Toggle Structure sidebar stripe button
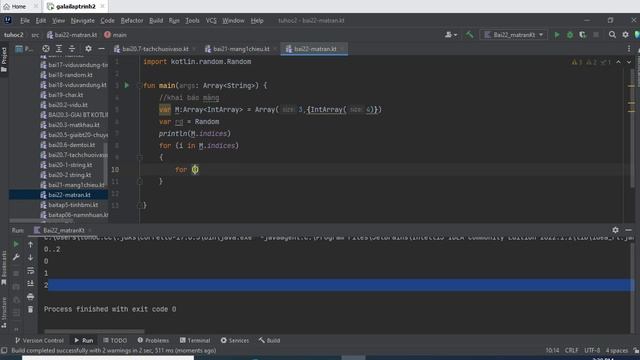 click(4, 312)
